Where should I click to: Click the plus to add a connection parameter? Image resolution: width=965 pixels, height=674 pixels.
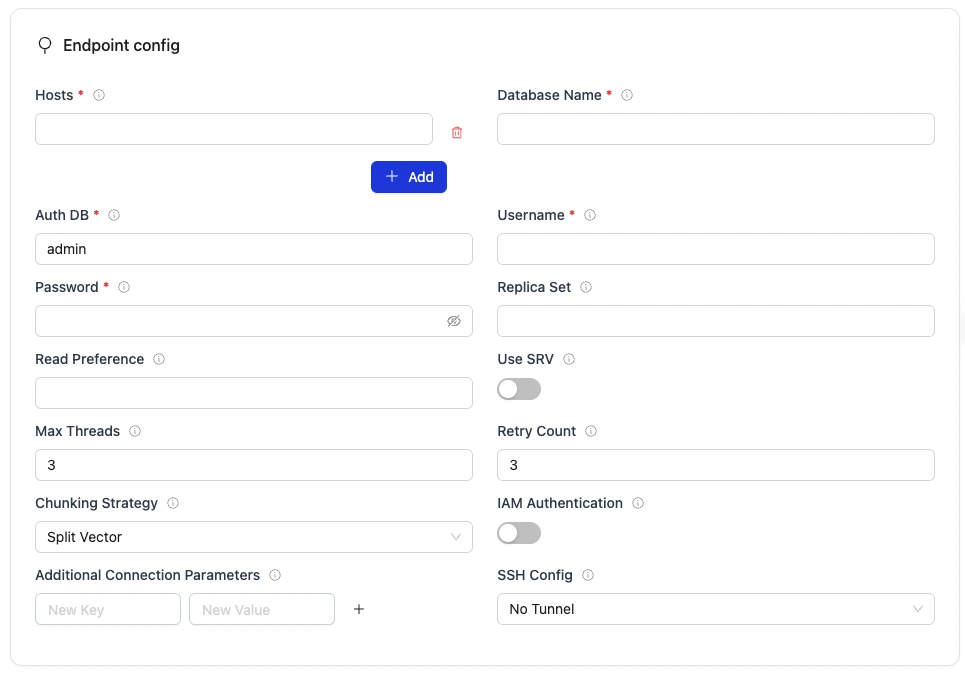358,609
